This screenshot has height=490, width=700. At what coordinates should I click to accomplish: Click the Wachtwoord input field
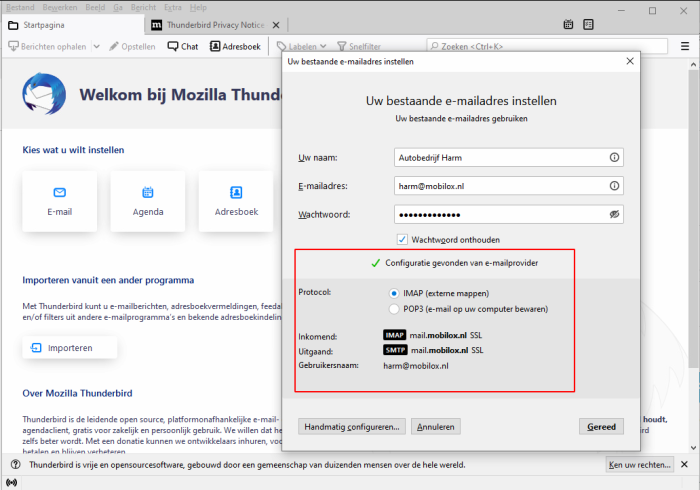[508, 215]
